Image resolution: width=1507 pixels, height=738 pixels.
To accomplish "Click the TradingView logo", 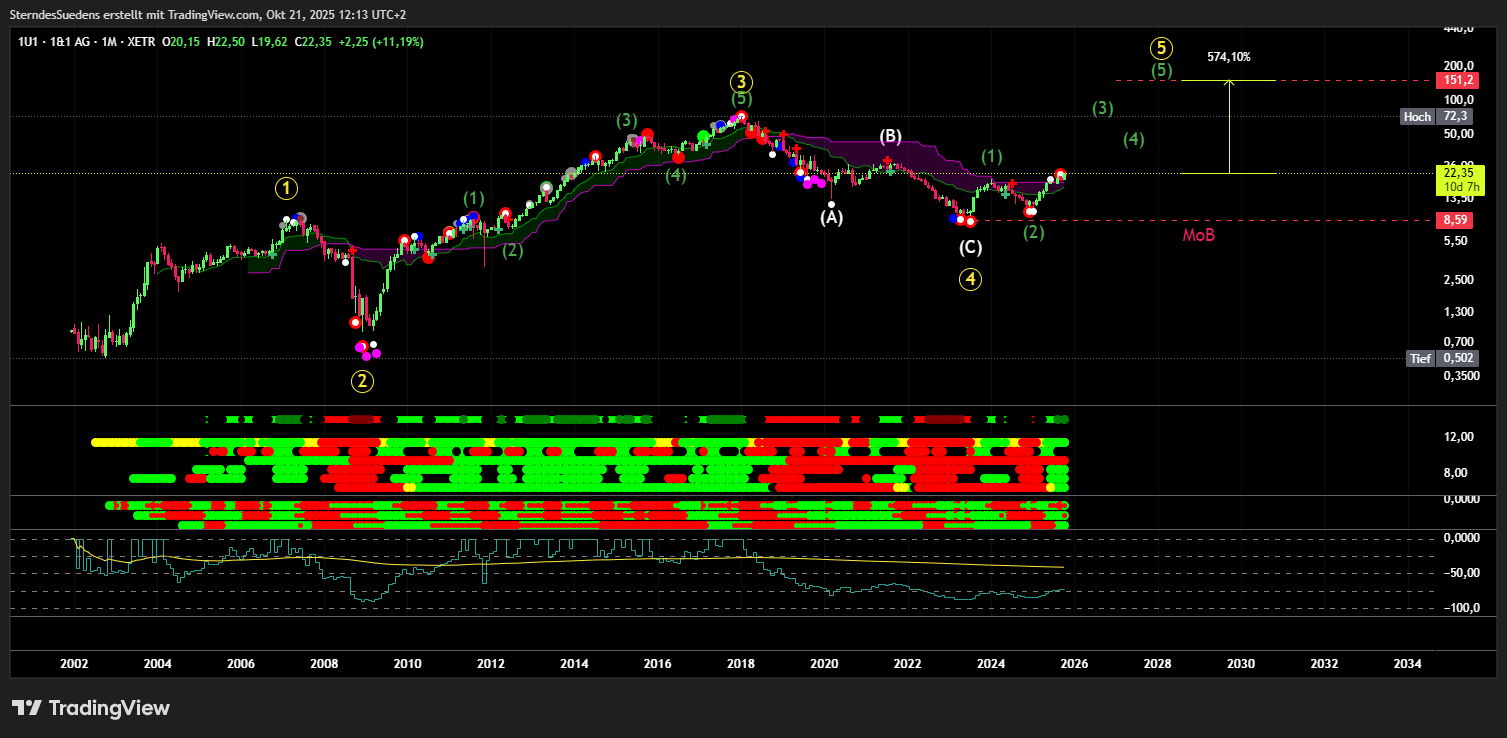I will pos(91,708).
